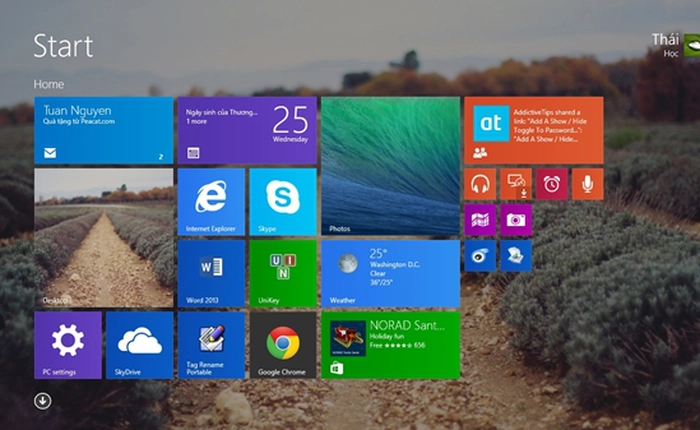Click the Thái user account name
Viewport: 700px width, 430px height.
665,40
